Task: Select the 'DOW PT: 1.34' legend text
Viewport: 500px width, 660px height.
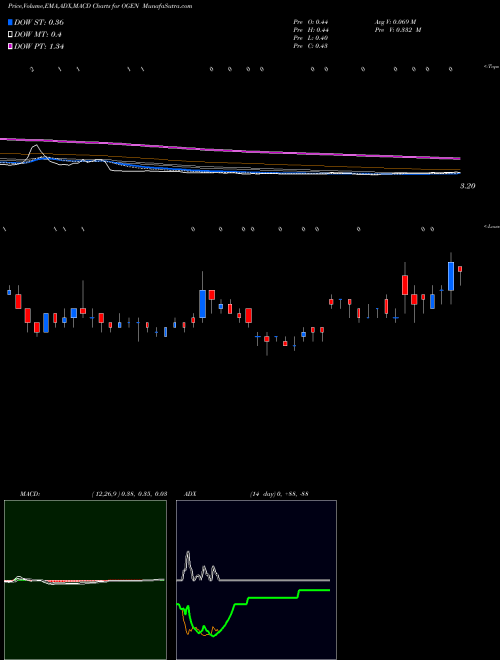Action: pyautogui.click(x=39, y=47)
